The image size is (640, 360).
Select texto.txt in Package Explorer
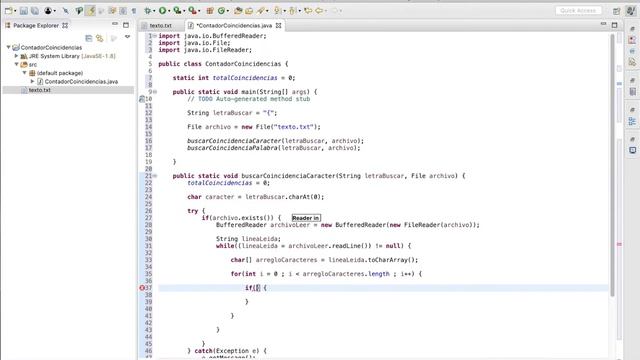pos(40,90)
